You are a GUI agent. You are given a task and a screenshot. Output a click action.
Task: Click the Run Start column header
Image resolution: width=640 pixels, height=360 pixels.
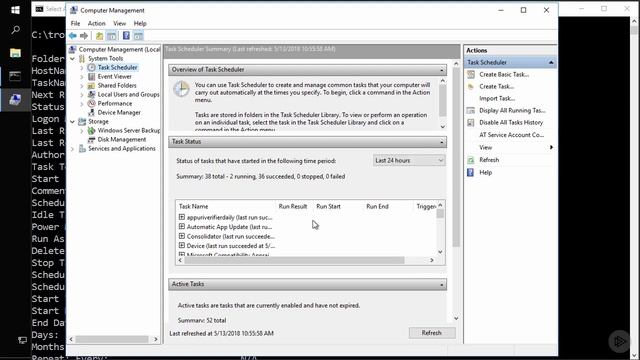coord(328,207)
